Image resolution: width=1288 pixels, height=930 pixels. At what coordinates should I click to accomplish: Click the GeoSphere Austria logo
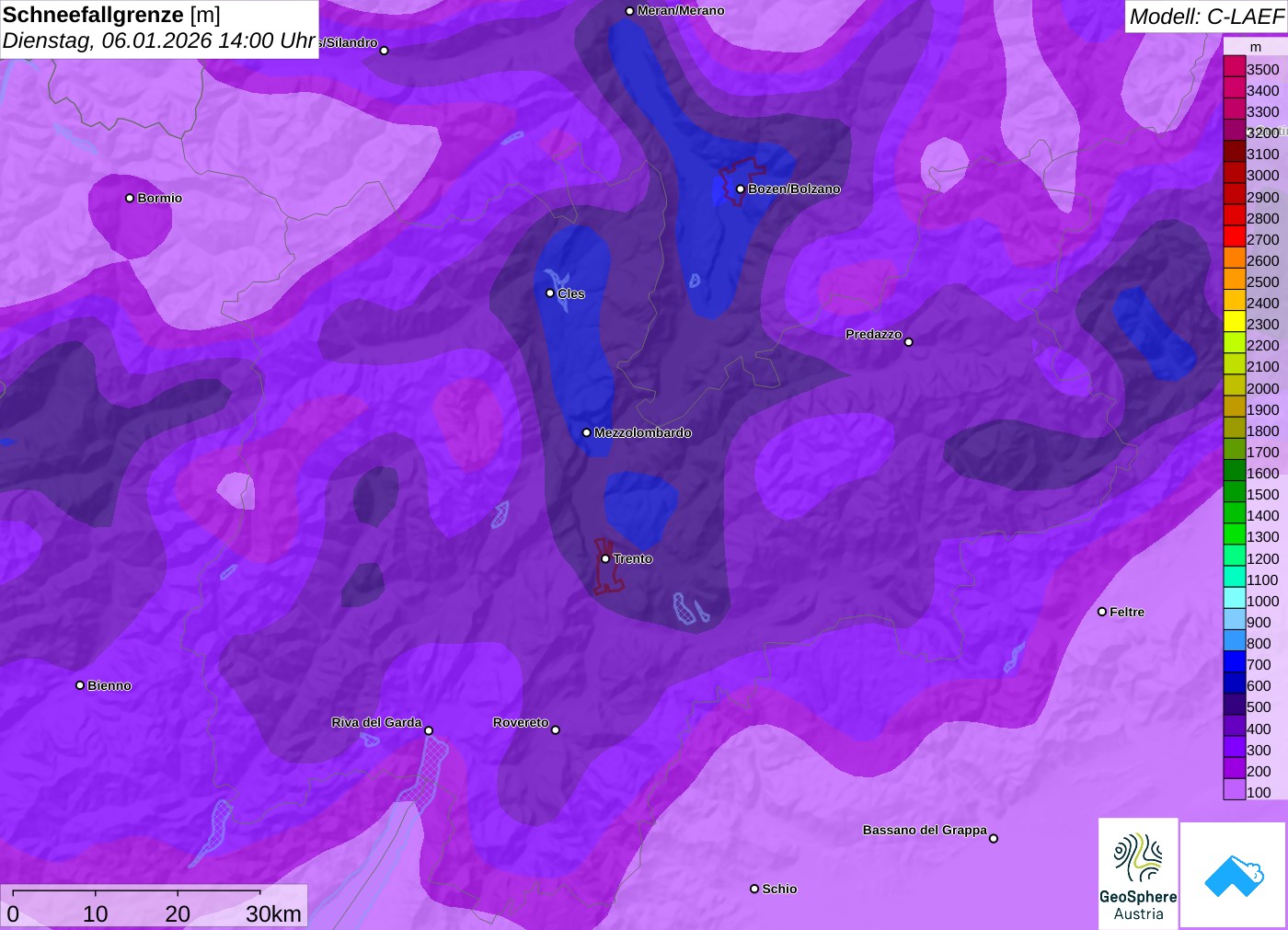[x=1138, y=874]
